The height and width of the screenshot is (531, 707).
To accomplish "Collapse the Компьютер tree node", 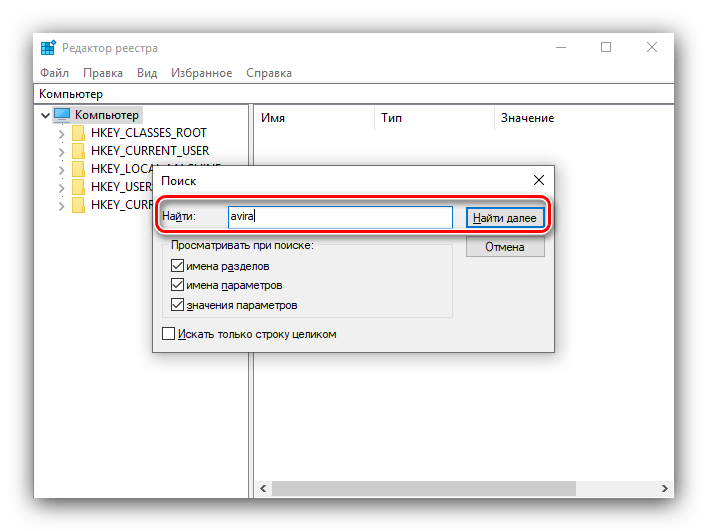I will click(x=45, y=115).
